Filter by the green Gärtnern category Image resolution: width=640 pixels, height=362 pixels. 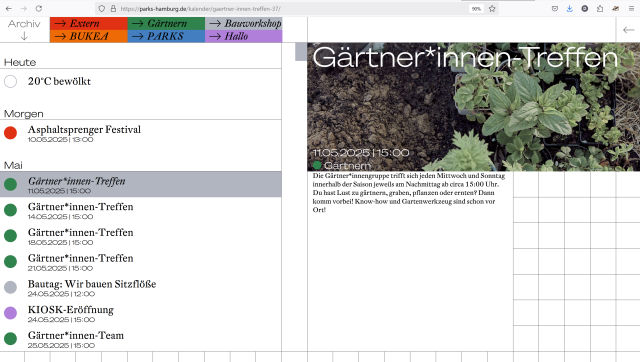coord(167,23)
